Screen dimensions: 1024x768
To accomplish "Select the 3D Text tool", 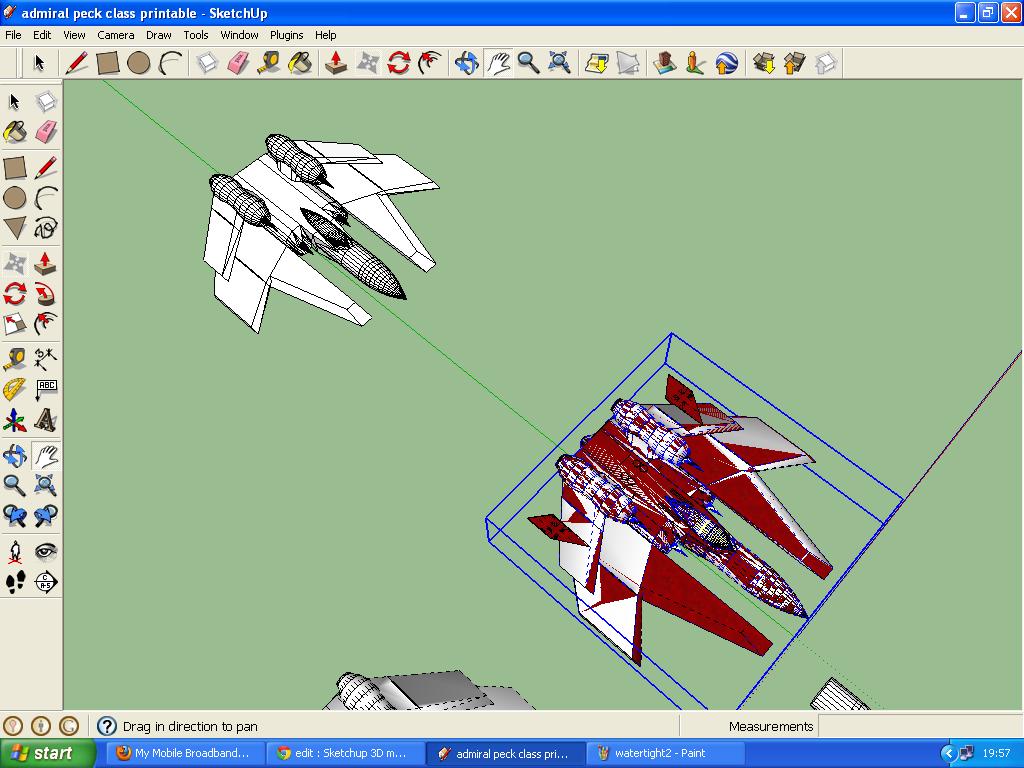I will pyautogui.click(x=46, y=421).
